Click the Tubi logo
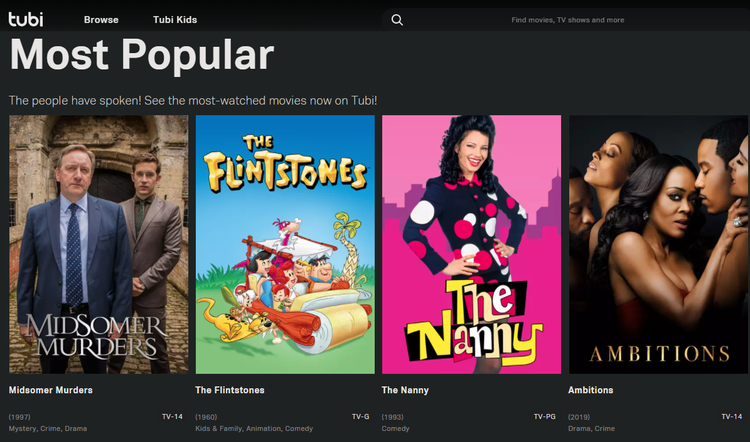This screenshot has height=442, width=750. pyautogui.click(x=26, y=20)
